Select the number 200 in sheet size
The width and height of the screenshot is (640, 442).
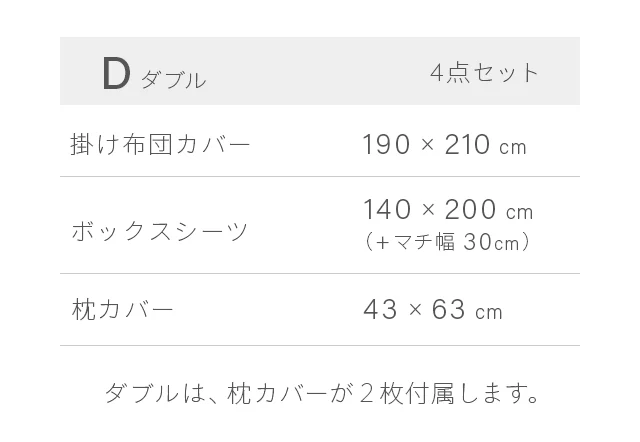(472, 210)
